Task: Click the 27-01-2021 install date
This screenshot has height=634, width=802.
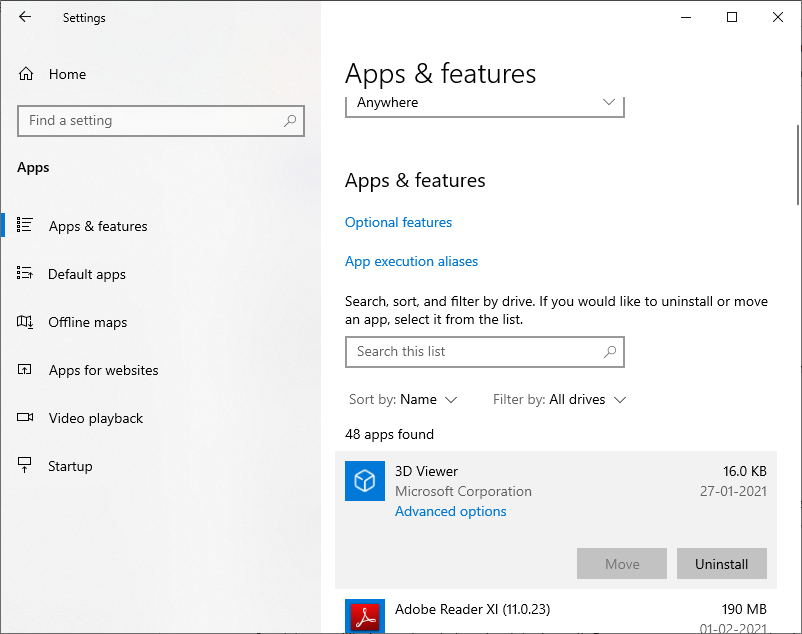Action: [x=733, y=491]
